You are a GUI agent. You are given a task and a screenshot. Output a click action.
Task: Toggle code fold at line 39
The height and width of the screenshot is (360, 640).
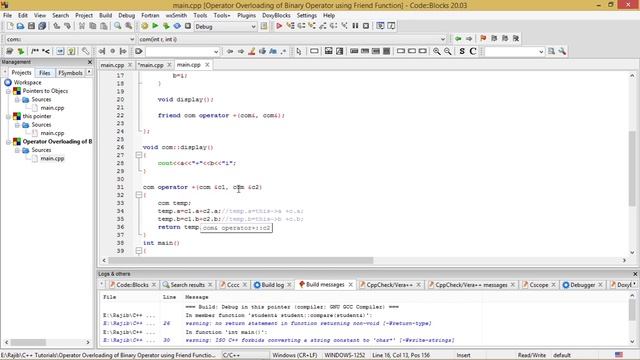(139, 251)
